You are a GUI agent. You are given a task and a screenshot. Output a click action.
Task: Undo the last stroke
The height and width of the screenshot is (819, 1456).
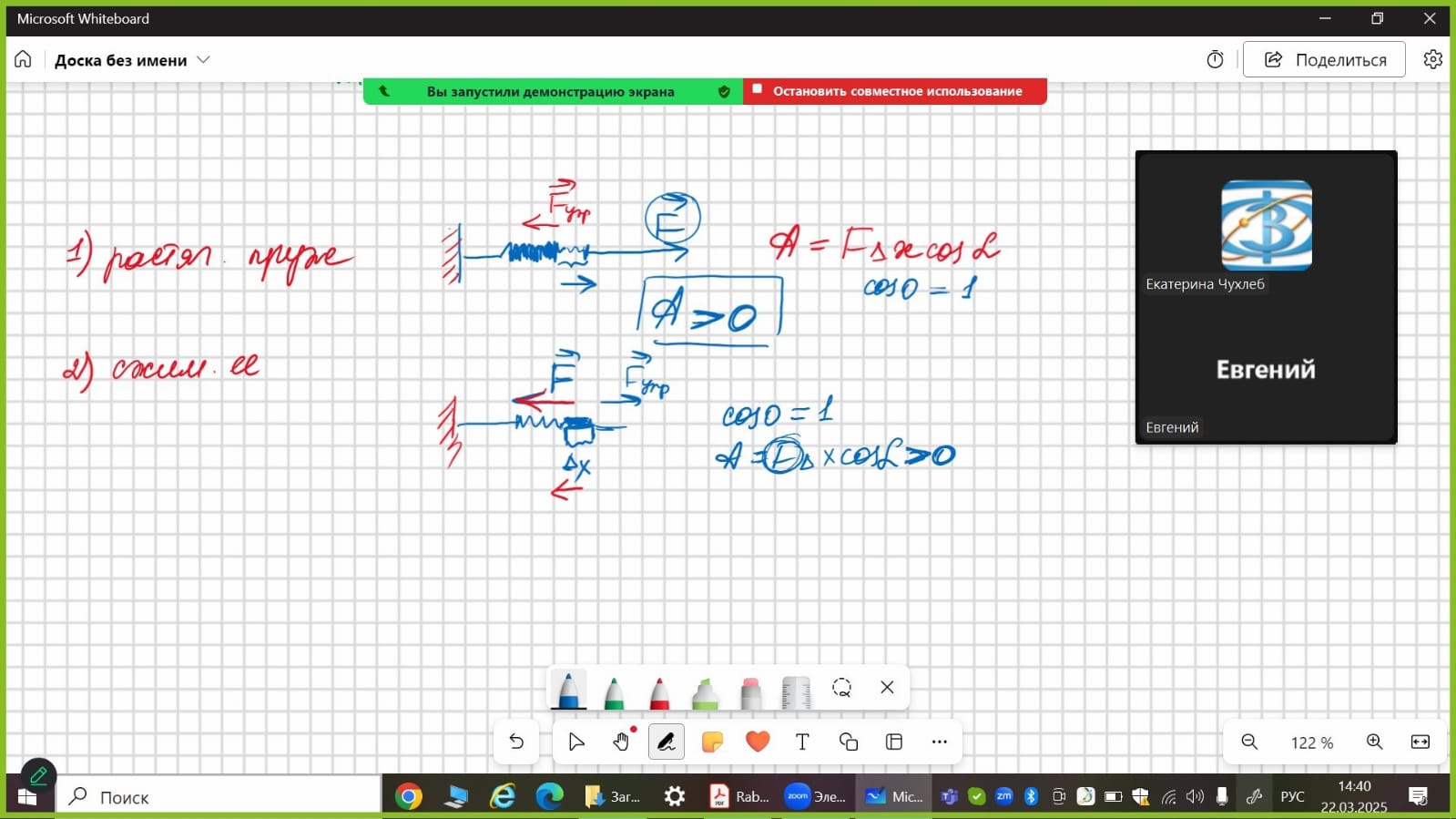pos(516,742)
